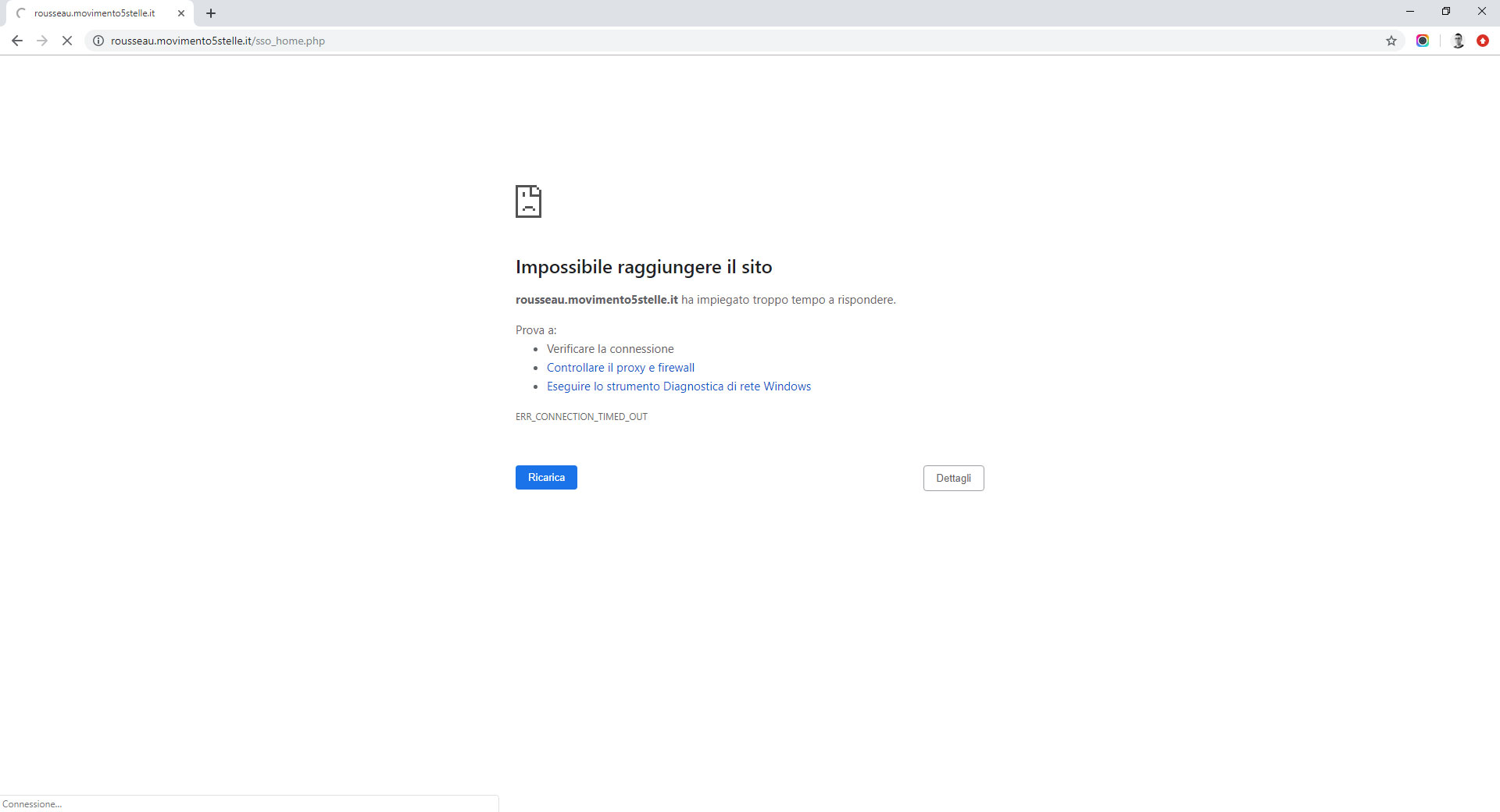Run 'Diagnostica di rete Windows' link
Viewport: 1500px width, 812px height.
(679, 386)
